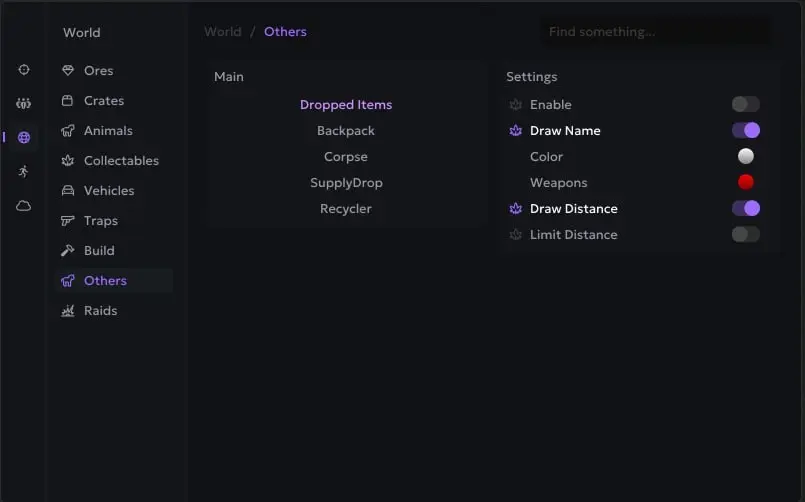
Task: Click the running figure icon in left rail
Action: (x=24, y=172)
